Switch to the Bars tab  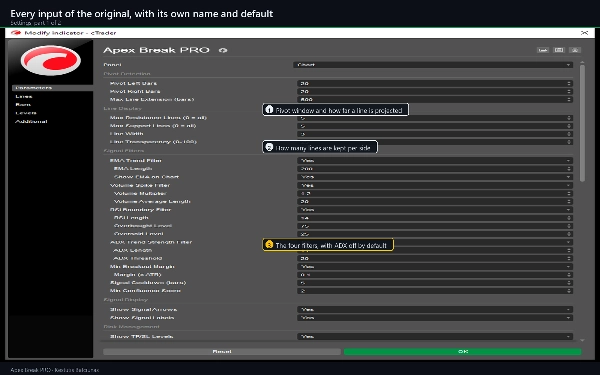pos(23,104)
